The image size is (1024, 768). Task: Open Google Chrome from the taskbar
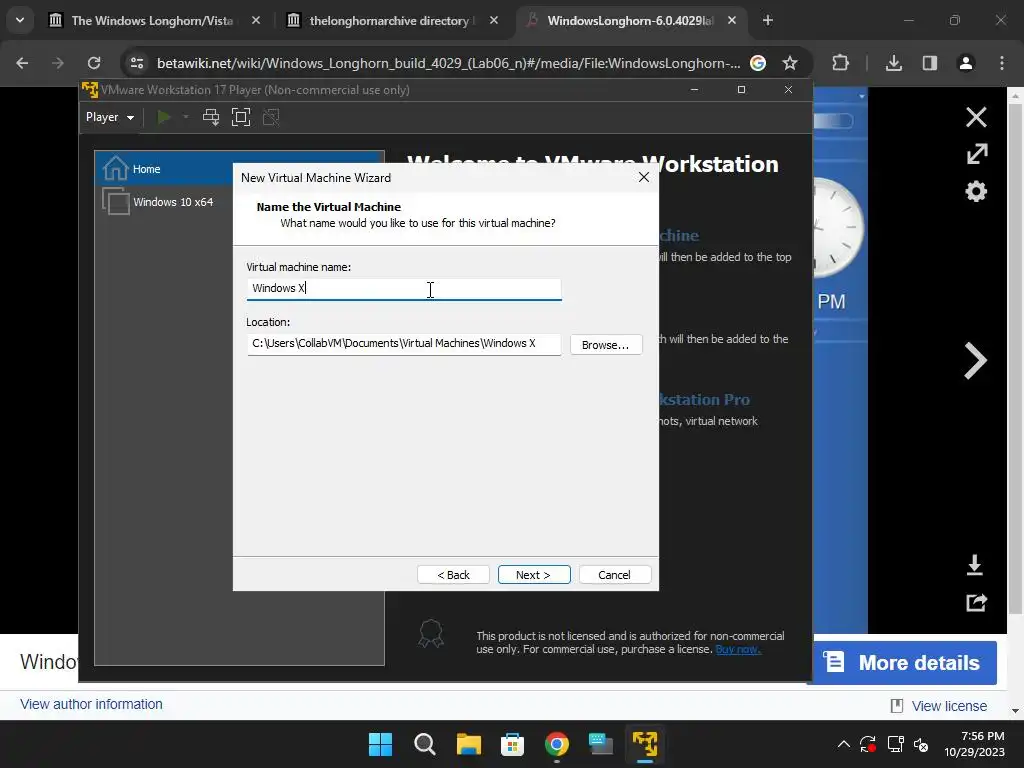click(557, 744)
